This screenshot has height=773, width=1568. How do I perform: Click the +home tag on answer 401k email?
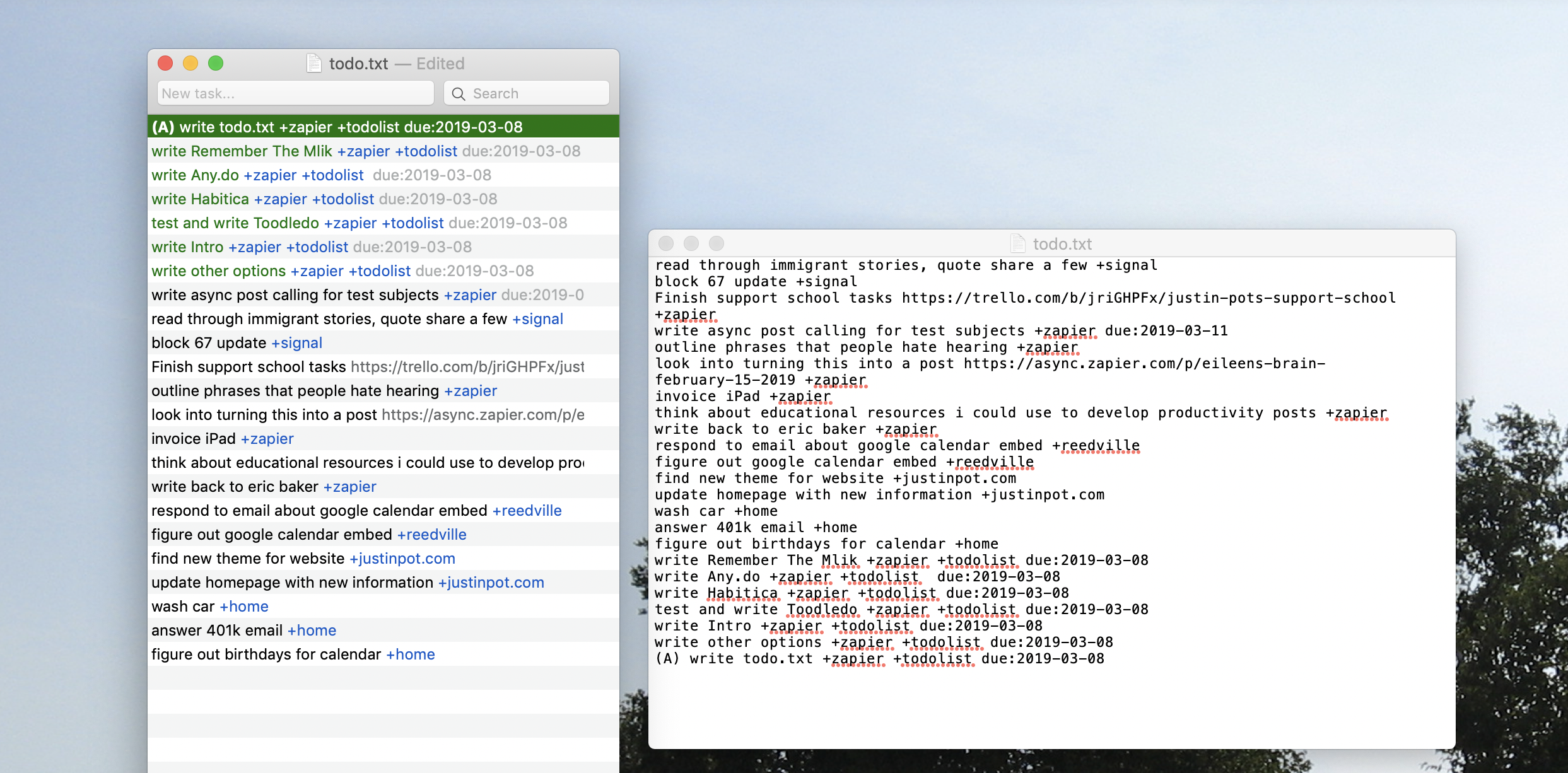(x=312, y=631)
